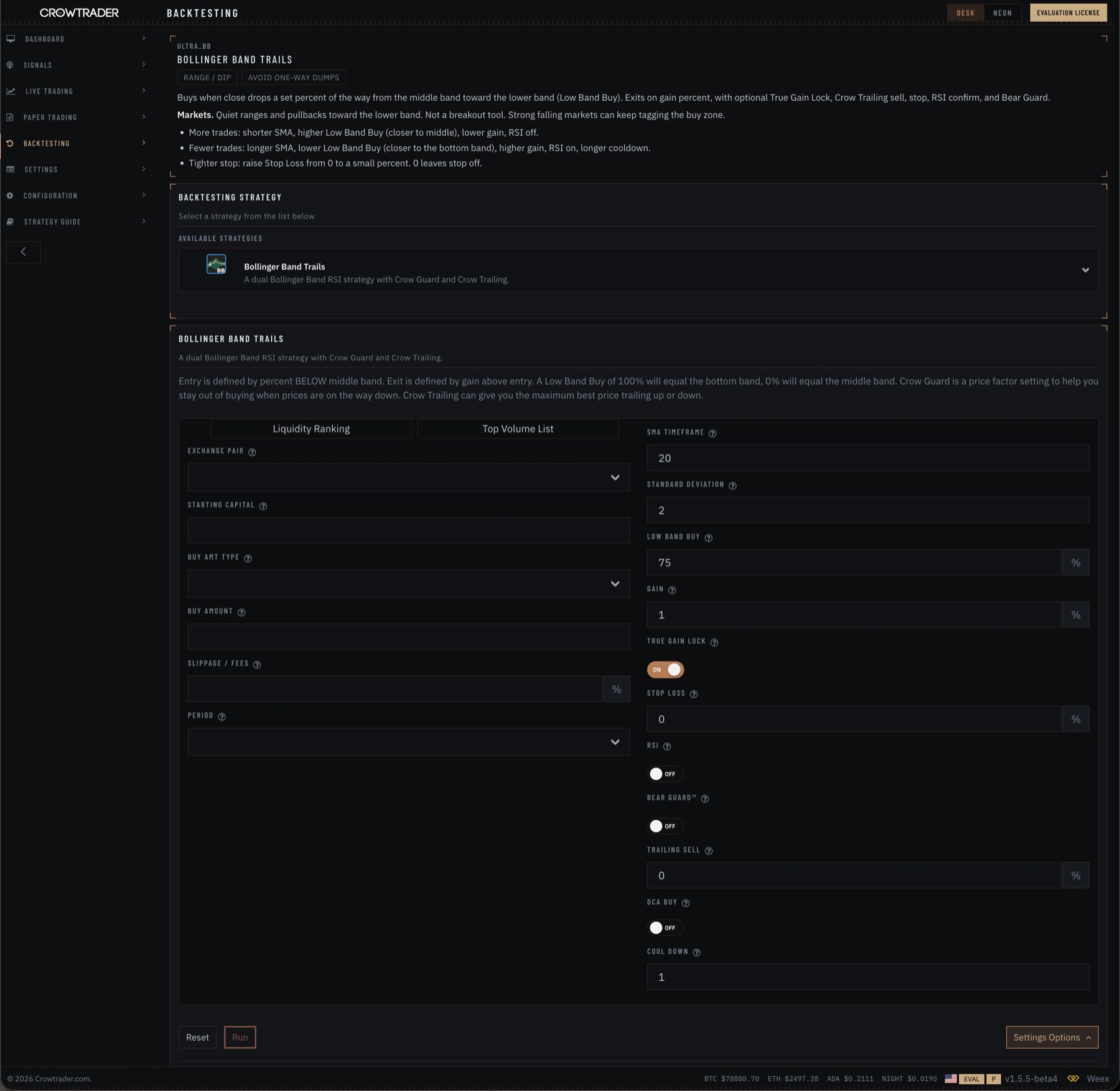This screenshot has height=1091, width=1120.
Task: Expand the Signals menu chevron
Action: (x=144, y=65)
